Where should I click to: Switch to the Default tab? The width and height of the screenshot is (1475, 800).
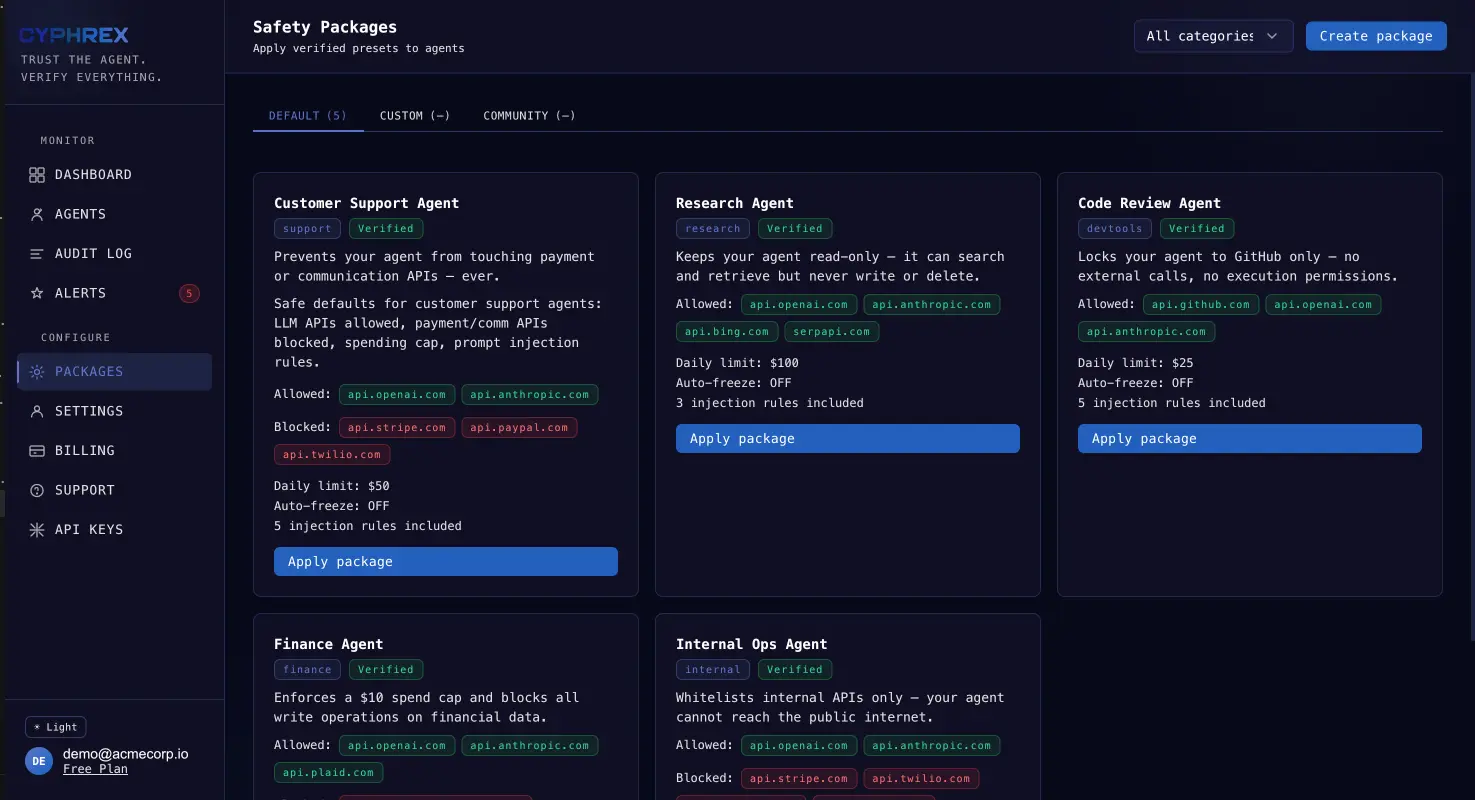click(308, 116)
